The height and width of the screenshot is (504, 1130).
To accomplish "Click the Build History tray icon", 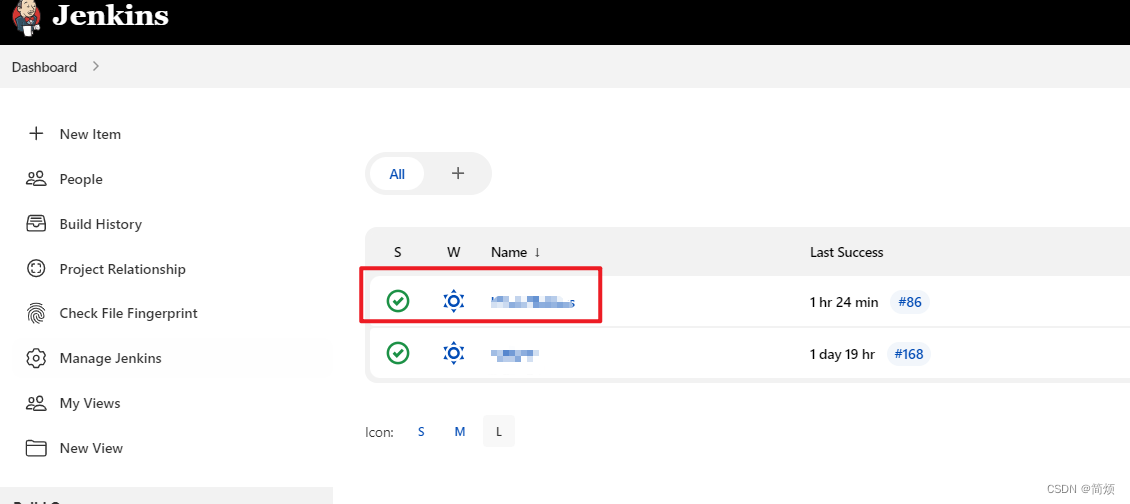I will tap(36, 224).
